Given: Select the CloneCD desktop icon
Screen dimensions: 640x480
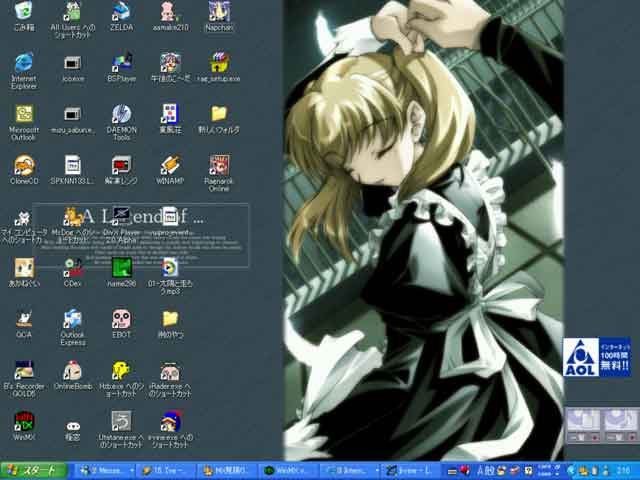Looking at the screenshot, I should click(24, 166).
